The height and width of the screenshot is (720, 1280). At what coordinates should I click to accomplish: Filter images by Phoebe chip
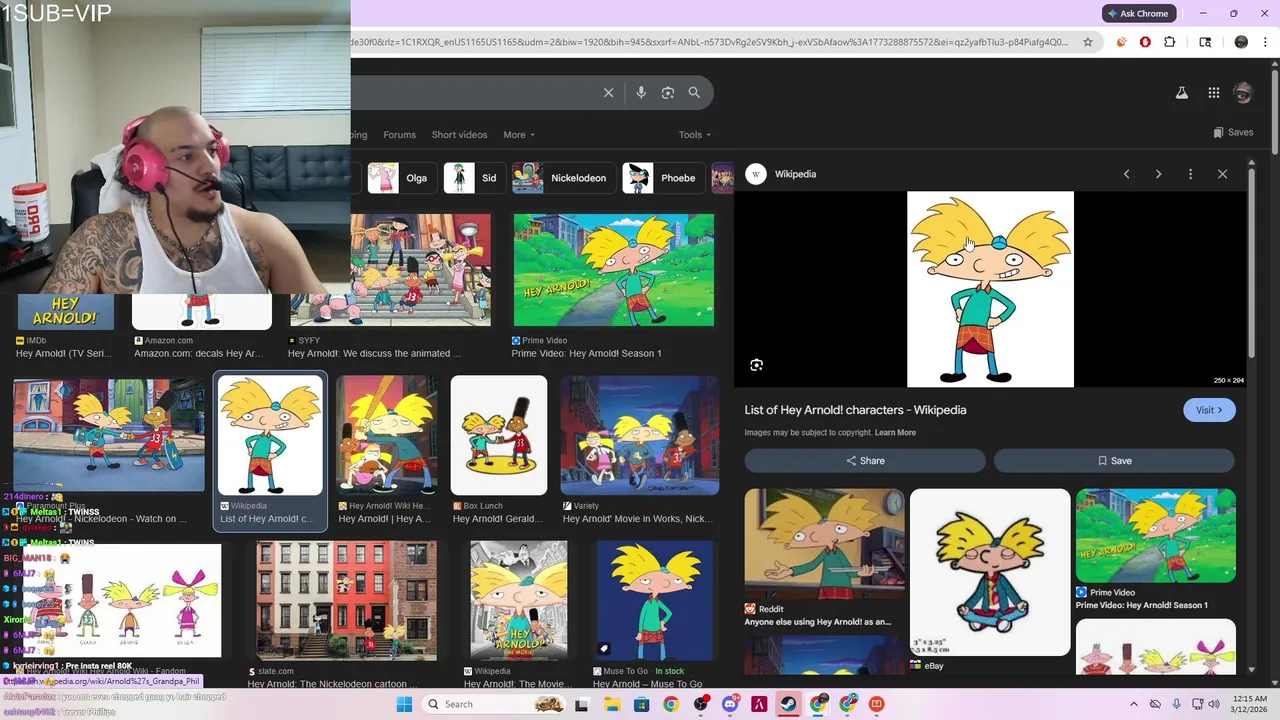662,178
